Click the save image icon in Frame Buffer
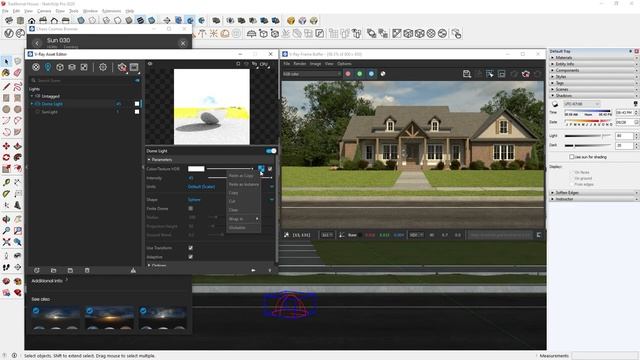 [467, 74]
